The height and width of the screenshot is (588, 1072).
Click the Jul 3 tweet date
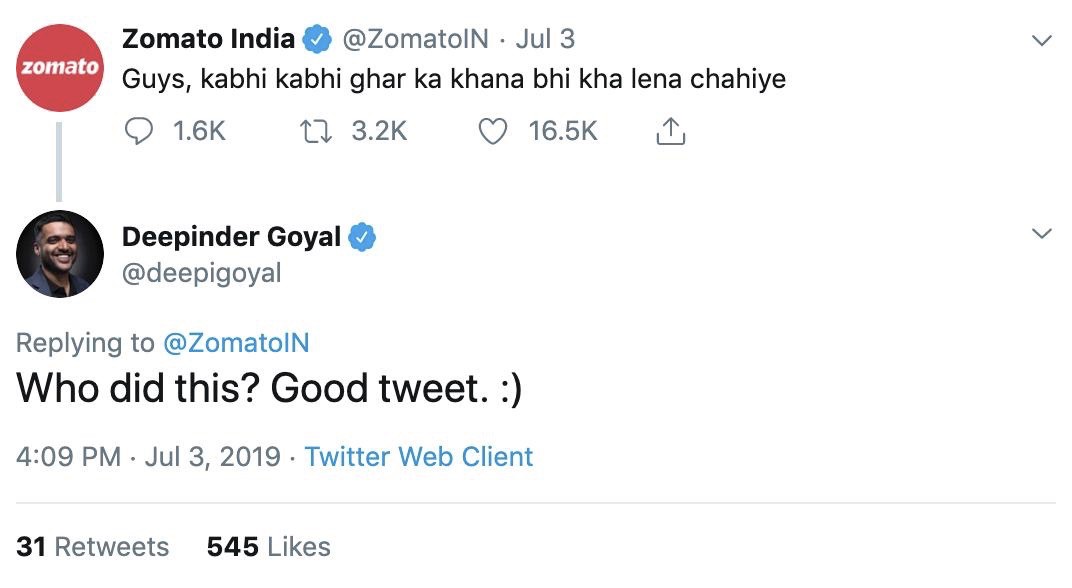click(545, 40)
